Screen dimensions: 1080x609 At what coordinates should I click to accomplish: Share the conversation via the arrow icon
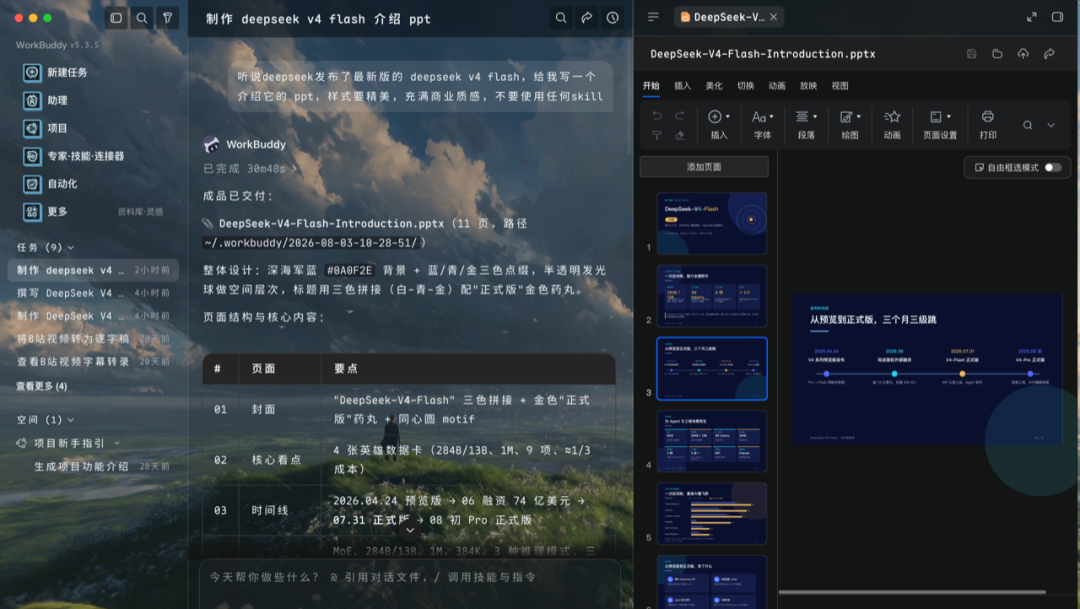coord(587,18)
